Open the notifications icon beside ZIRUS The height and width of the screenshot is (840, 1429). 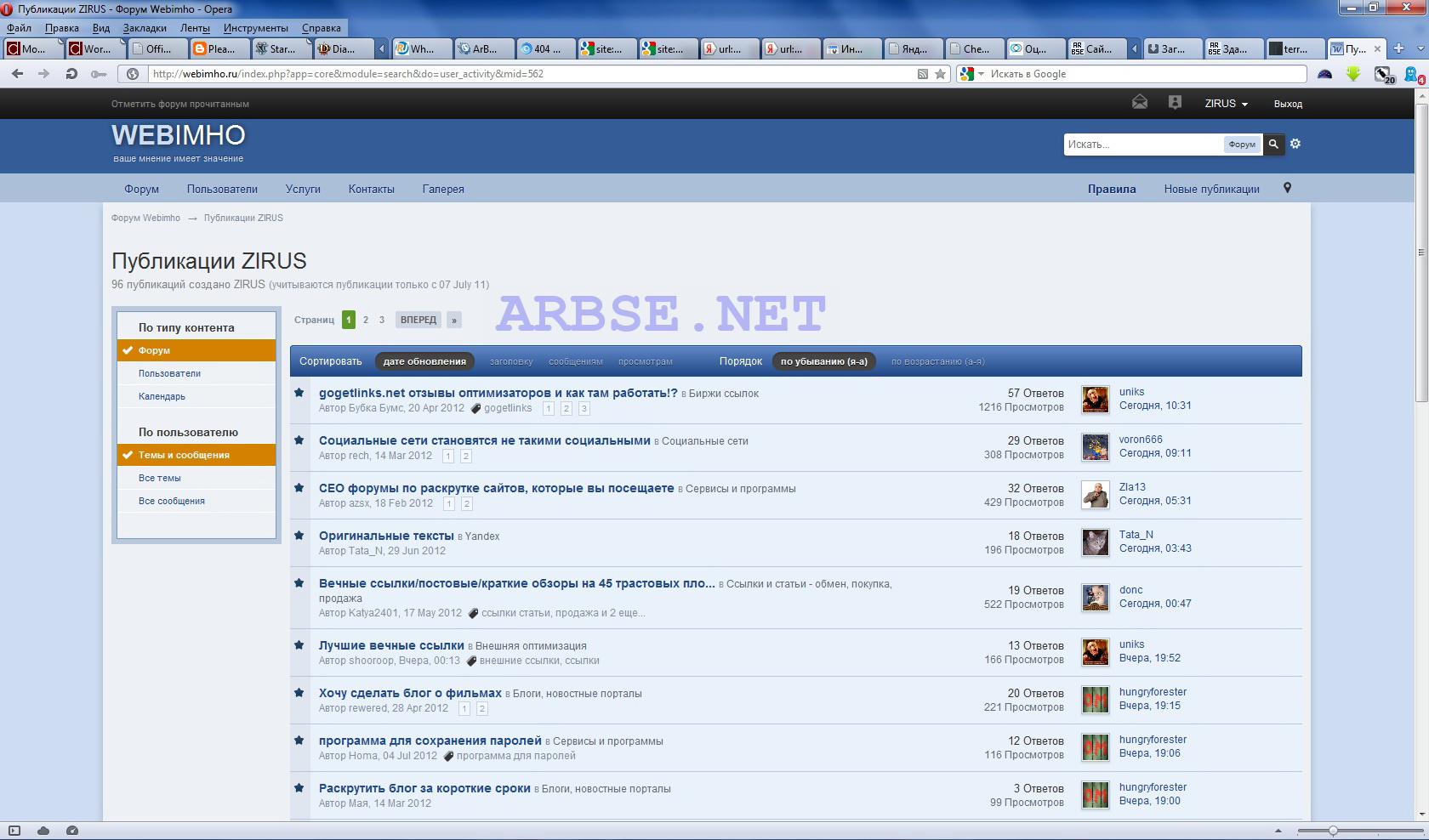click(x=1175, y=103)
